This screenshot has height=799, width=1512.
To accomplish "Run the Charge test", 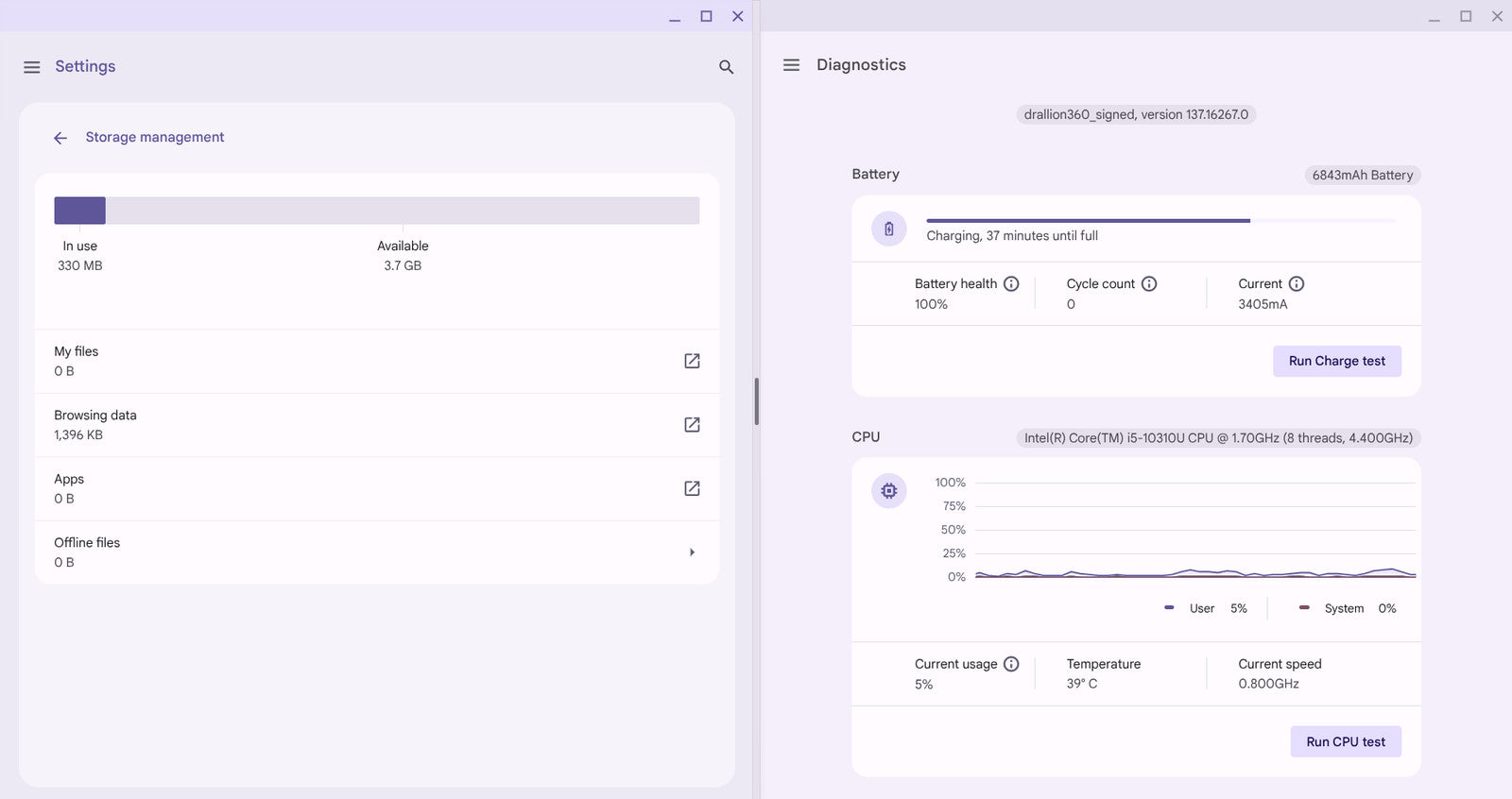I will (1336, 361).
